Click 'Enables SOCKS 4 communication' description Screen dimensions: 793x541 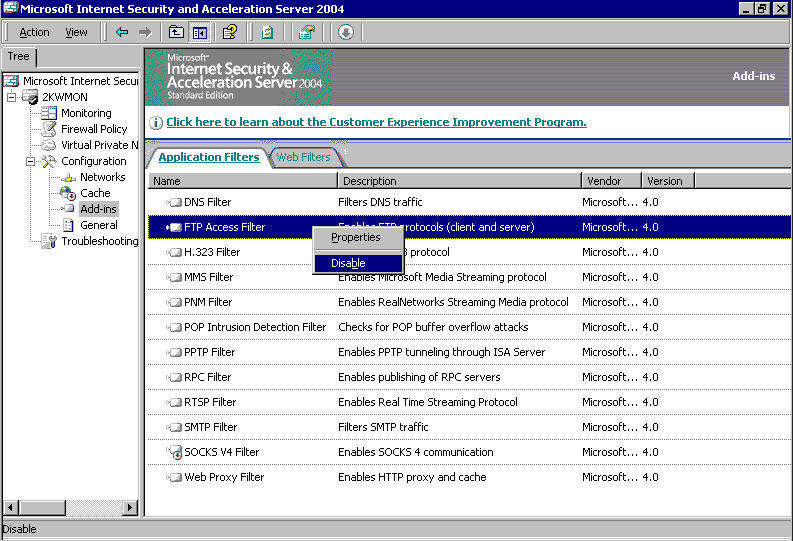point(416,452)
